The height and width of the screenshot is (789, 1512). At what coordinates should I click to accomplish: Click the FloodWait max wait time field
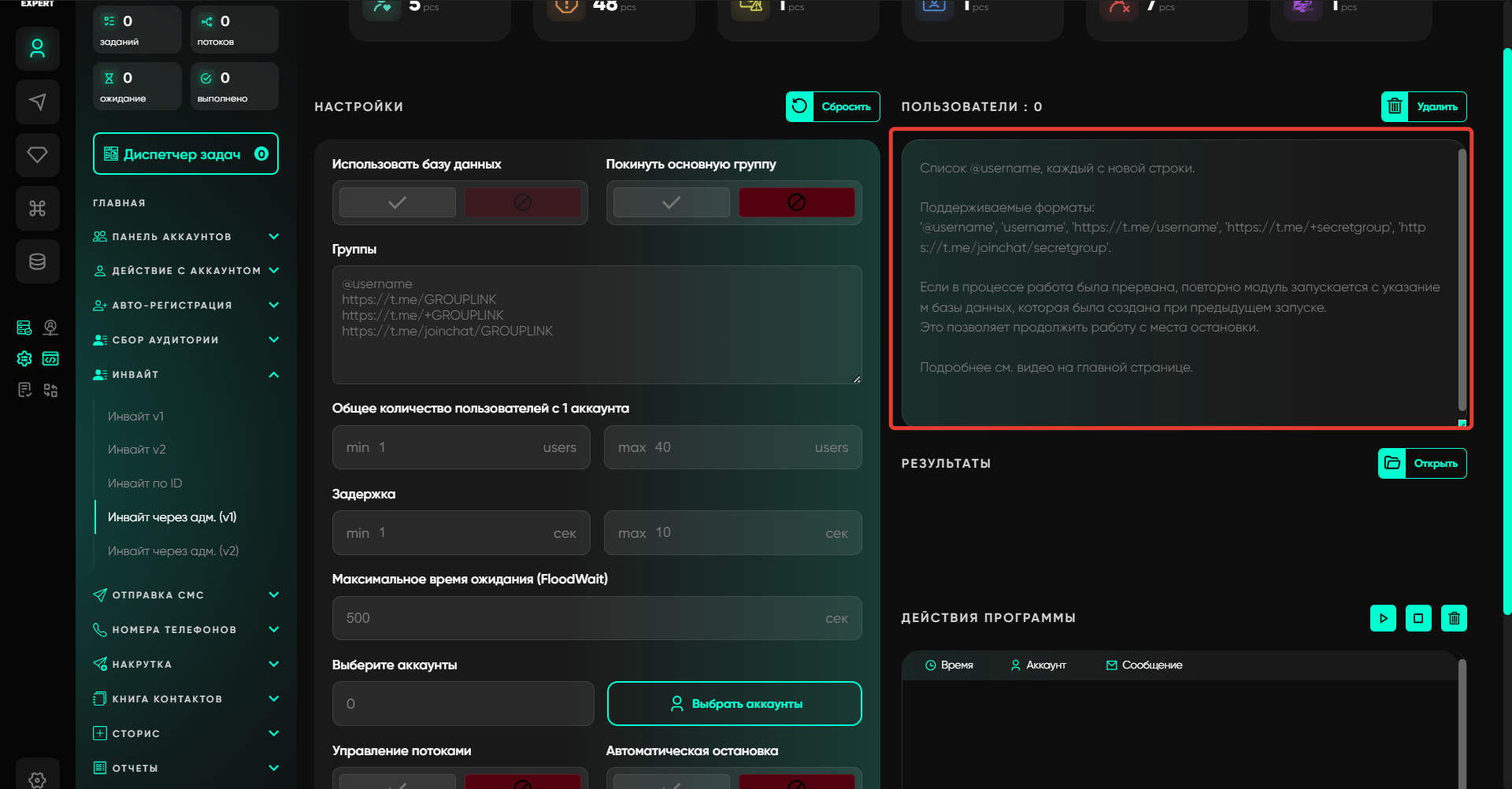(583, 618)
